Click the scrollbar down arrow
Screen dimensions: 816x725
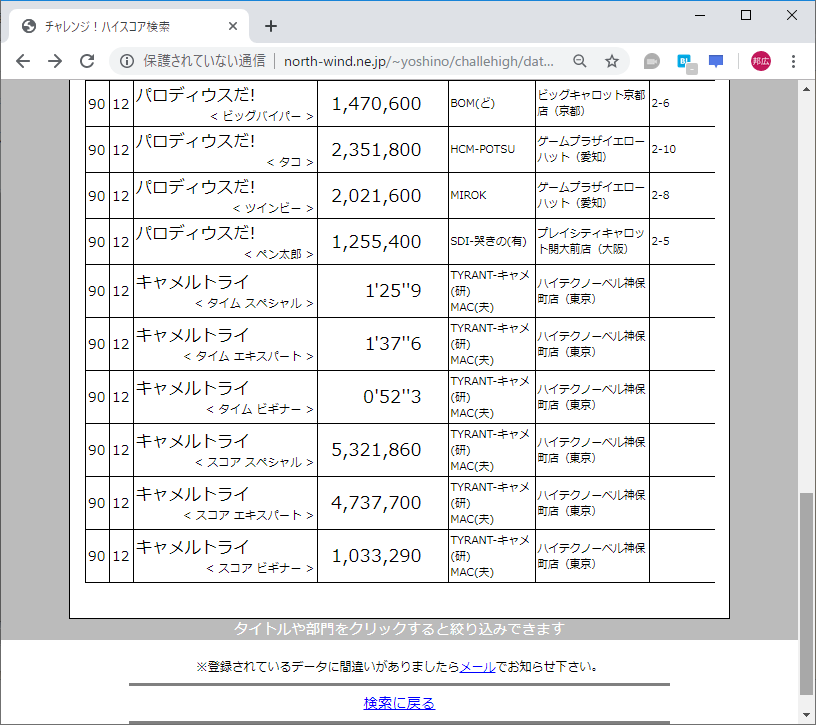[x=806, y=715]
